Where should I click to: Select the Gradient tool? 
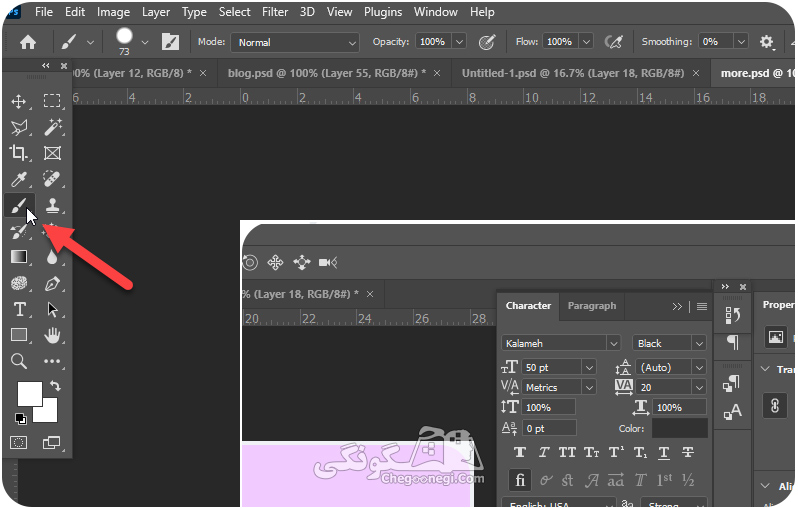(x=19, y=257)
